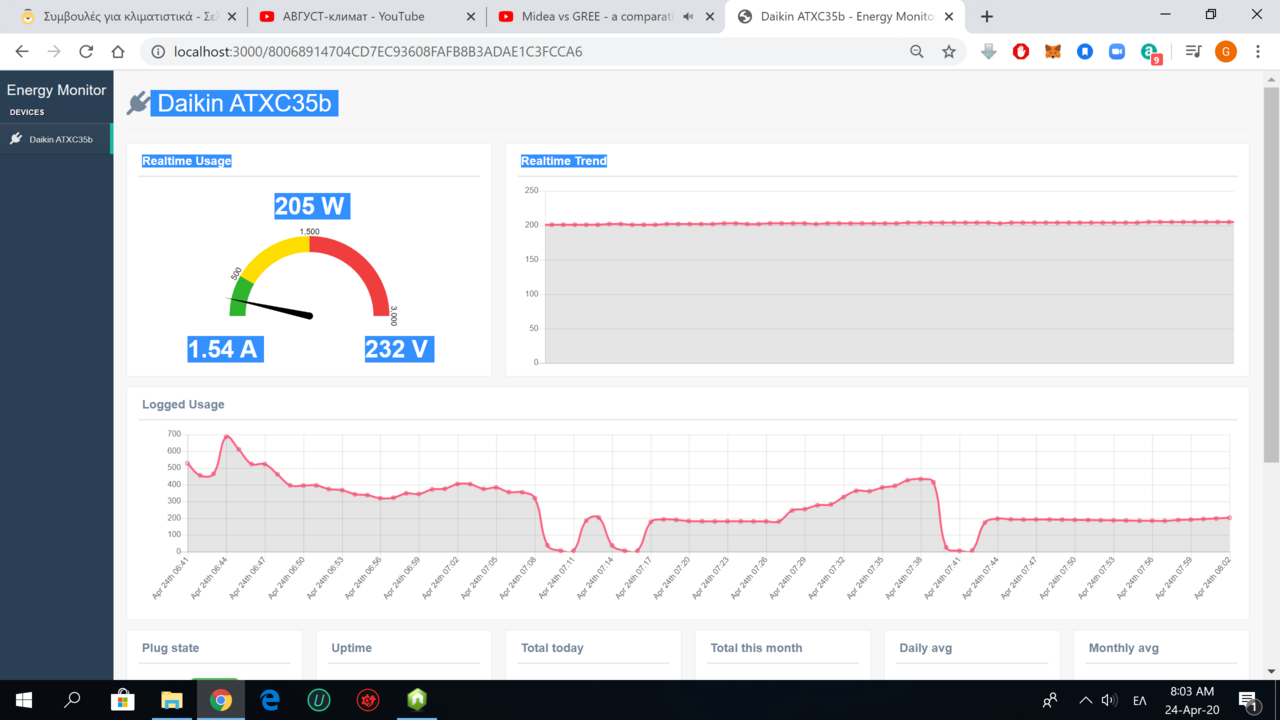
Task: Click the 1.54 A current reading
Action: tap(224, 349)
